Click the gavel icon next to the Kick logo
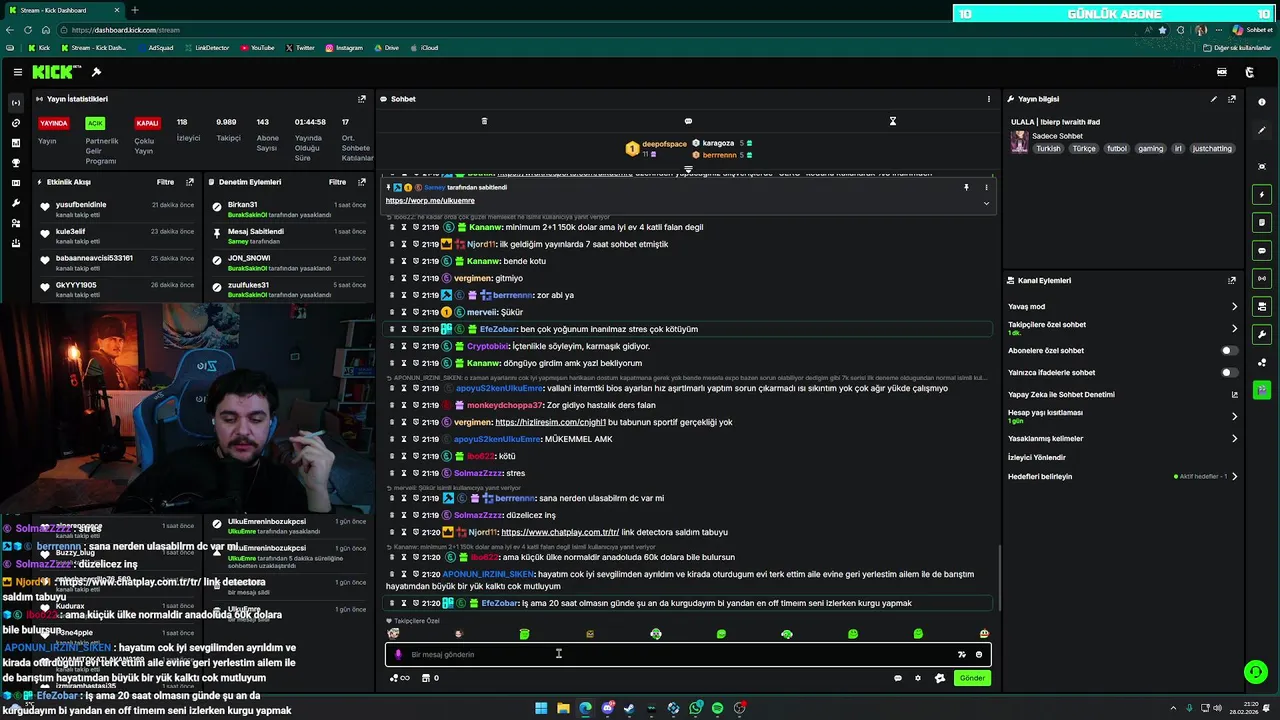The height and width of the screenshot is (720, 1280). point(96,72)
